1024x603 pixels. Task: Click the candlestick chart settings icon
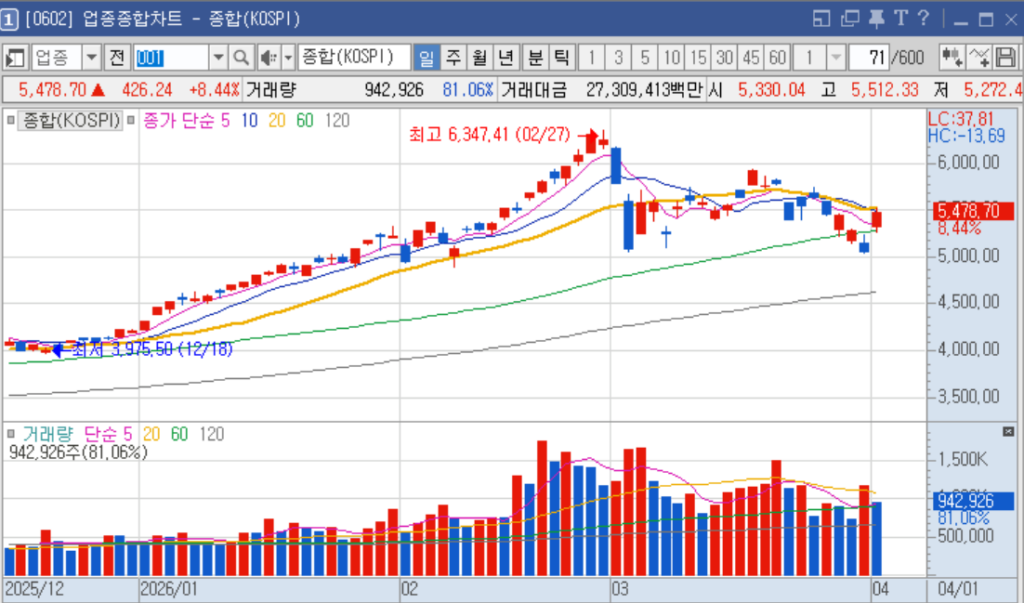(x=952, y=57)
